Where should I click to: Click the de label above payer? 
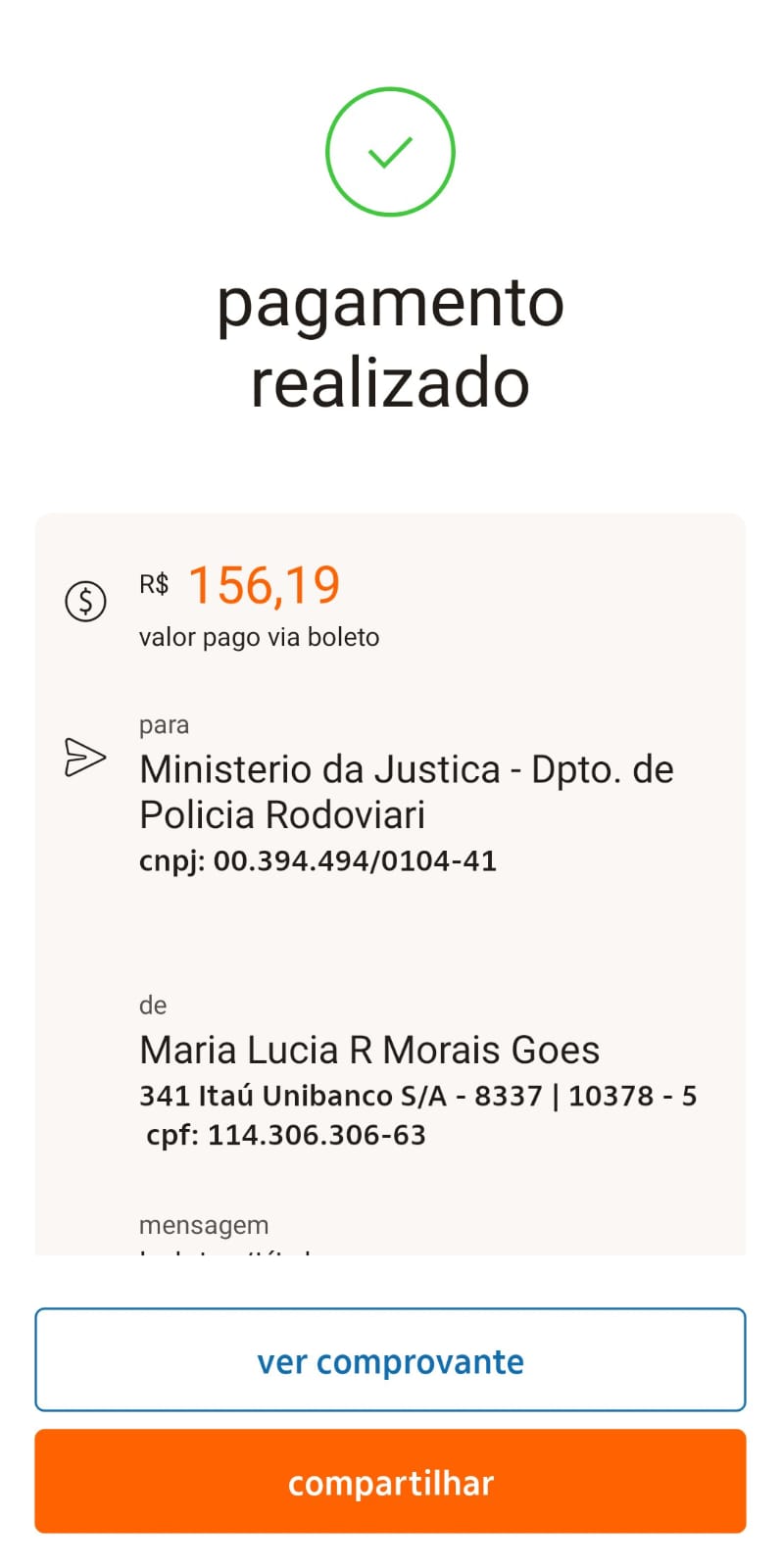coord(153,1005)
